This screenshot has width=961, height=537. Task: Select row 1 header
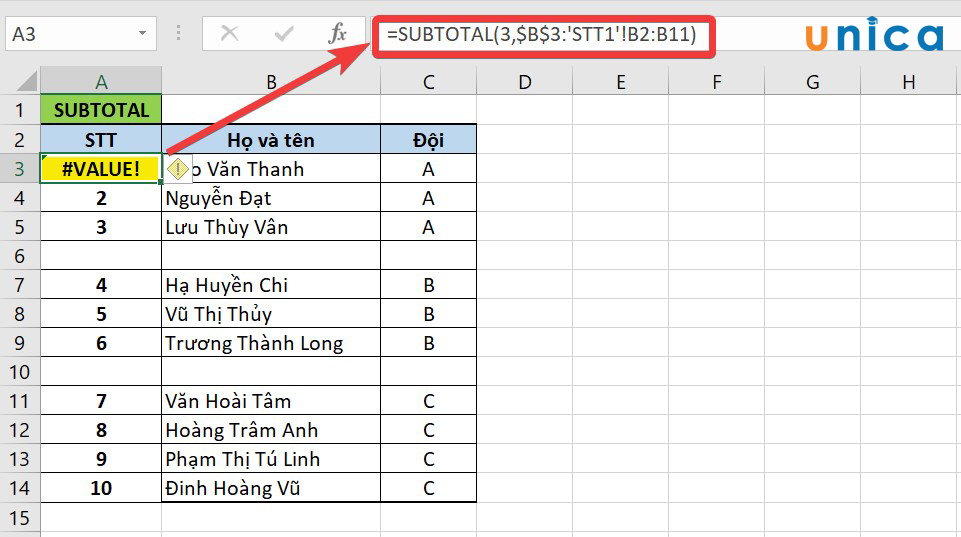[20, 110]
